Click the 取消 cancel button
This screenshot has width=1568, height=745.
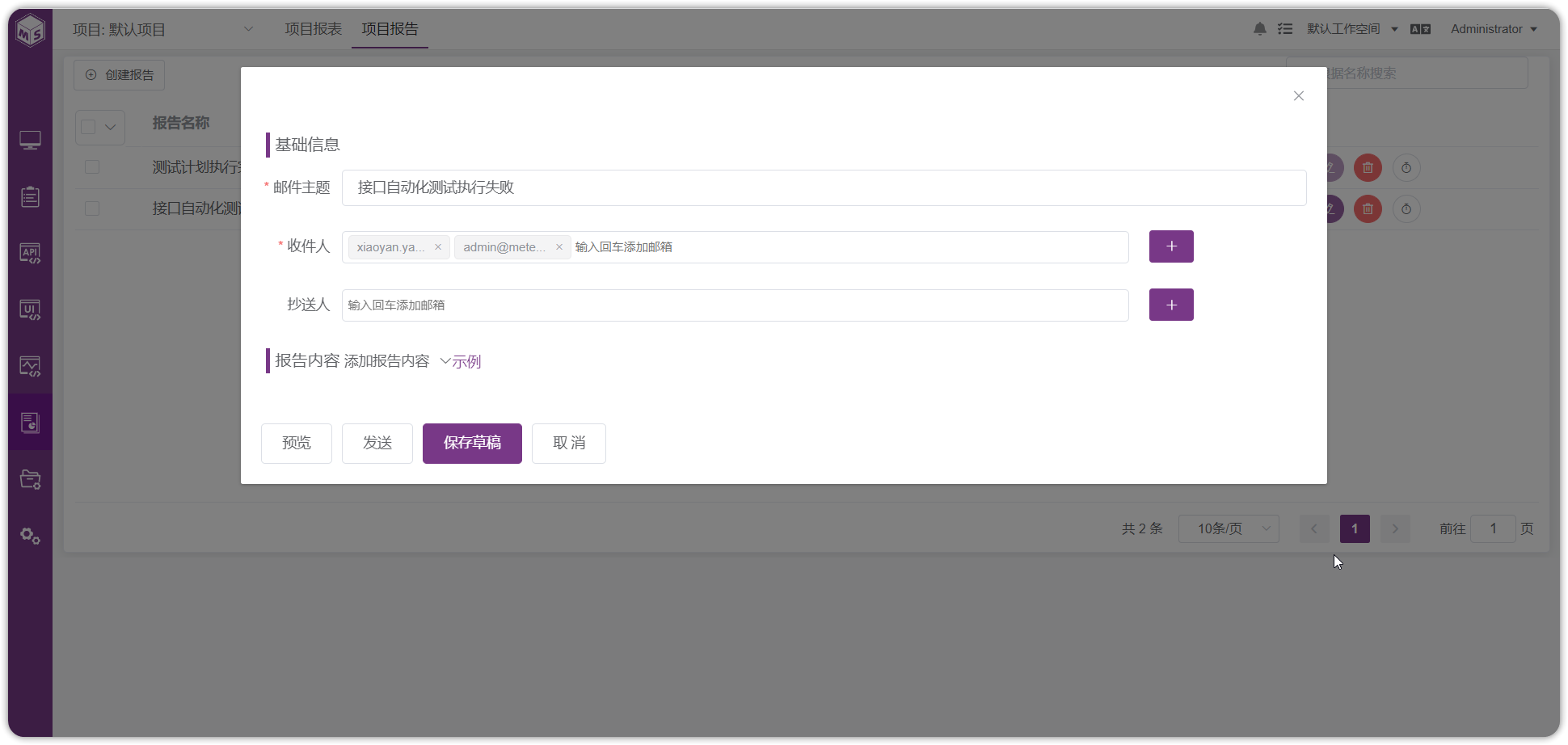tap(569, 444)
